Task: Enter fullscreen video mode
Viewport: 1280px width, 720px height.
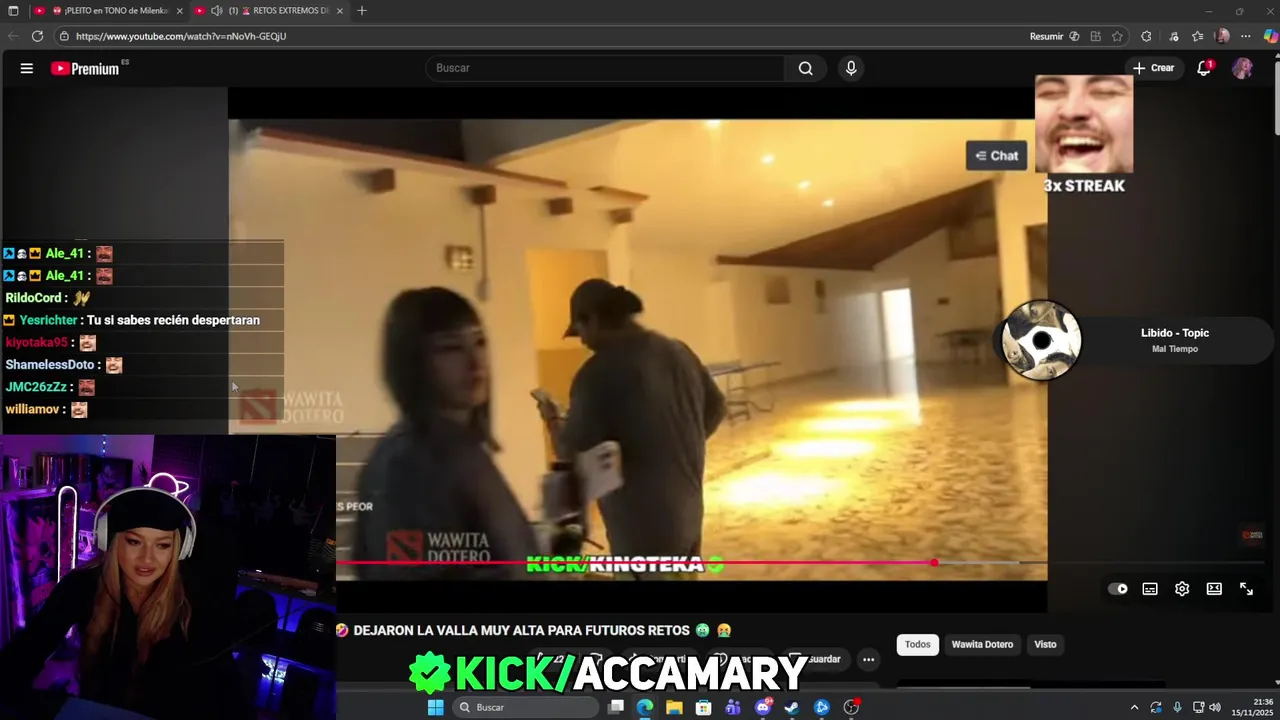Action: pos(1246,589)
